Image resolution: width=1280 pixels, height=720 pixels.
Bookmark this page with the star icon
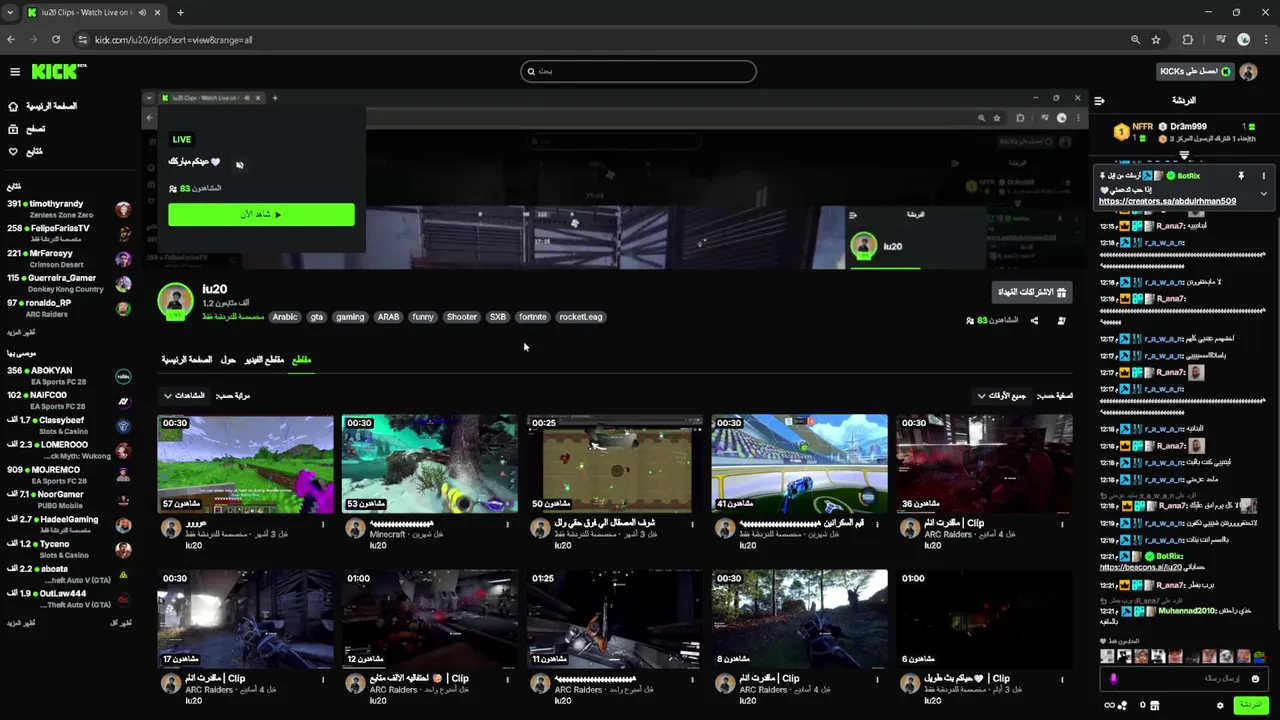point(1156,40)
